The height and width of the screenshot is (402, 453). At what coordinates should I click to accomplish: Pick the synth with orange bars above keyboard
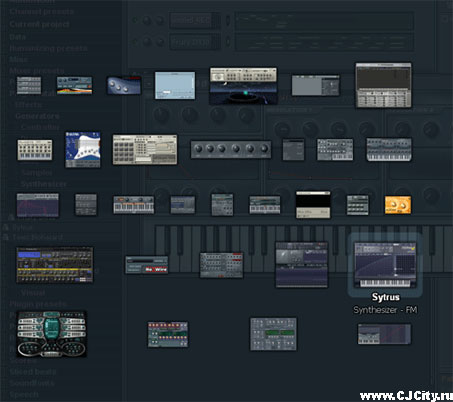tap(134, 205)
